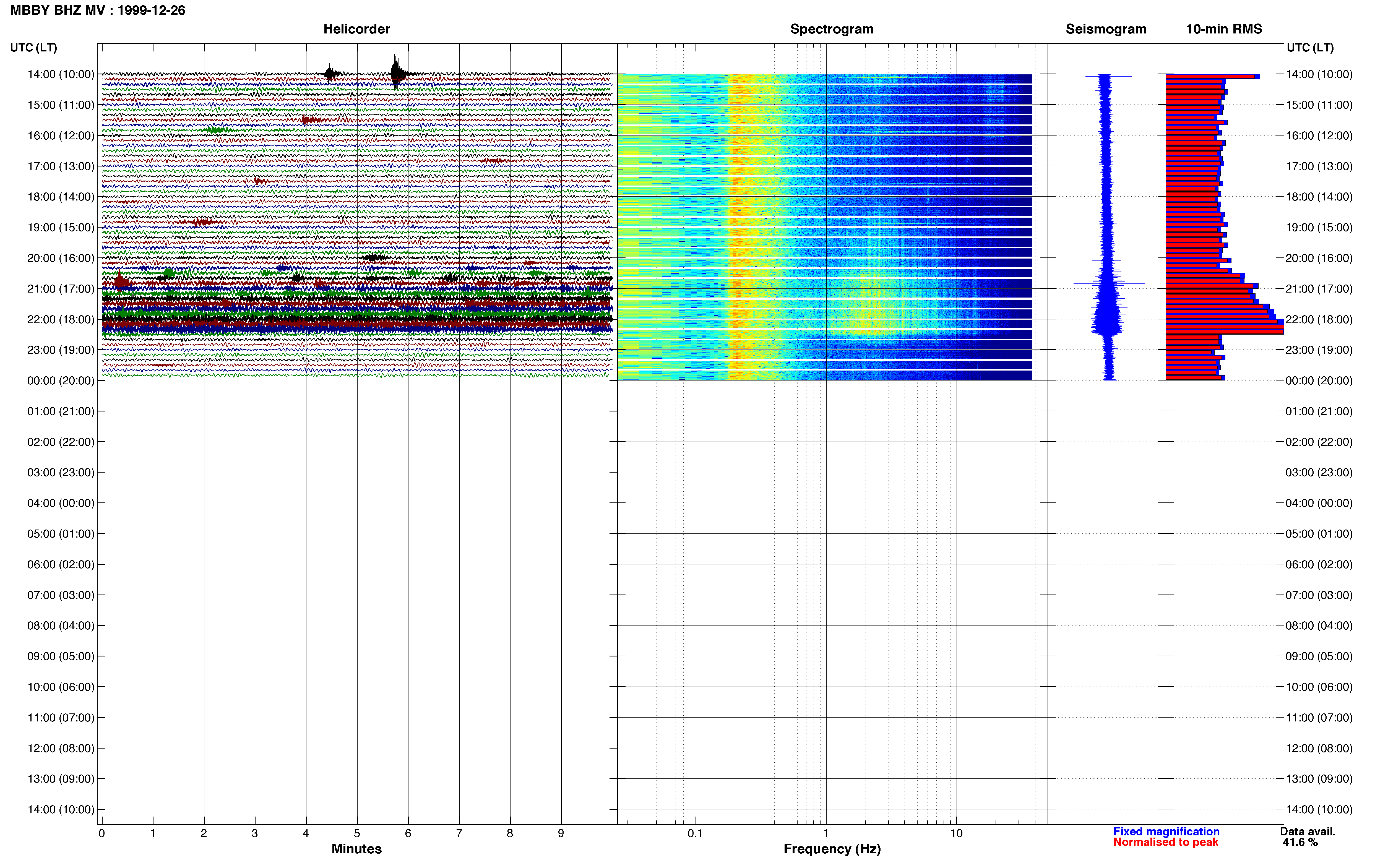The image size is (1388, 868).
Task: Click the "5" tick on the Minutes axis
Action: point(357,833)
